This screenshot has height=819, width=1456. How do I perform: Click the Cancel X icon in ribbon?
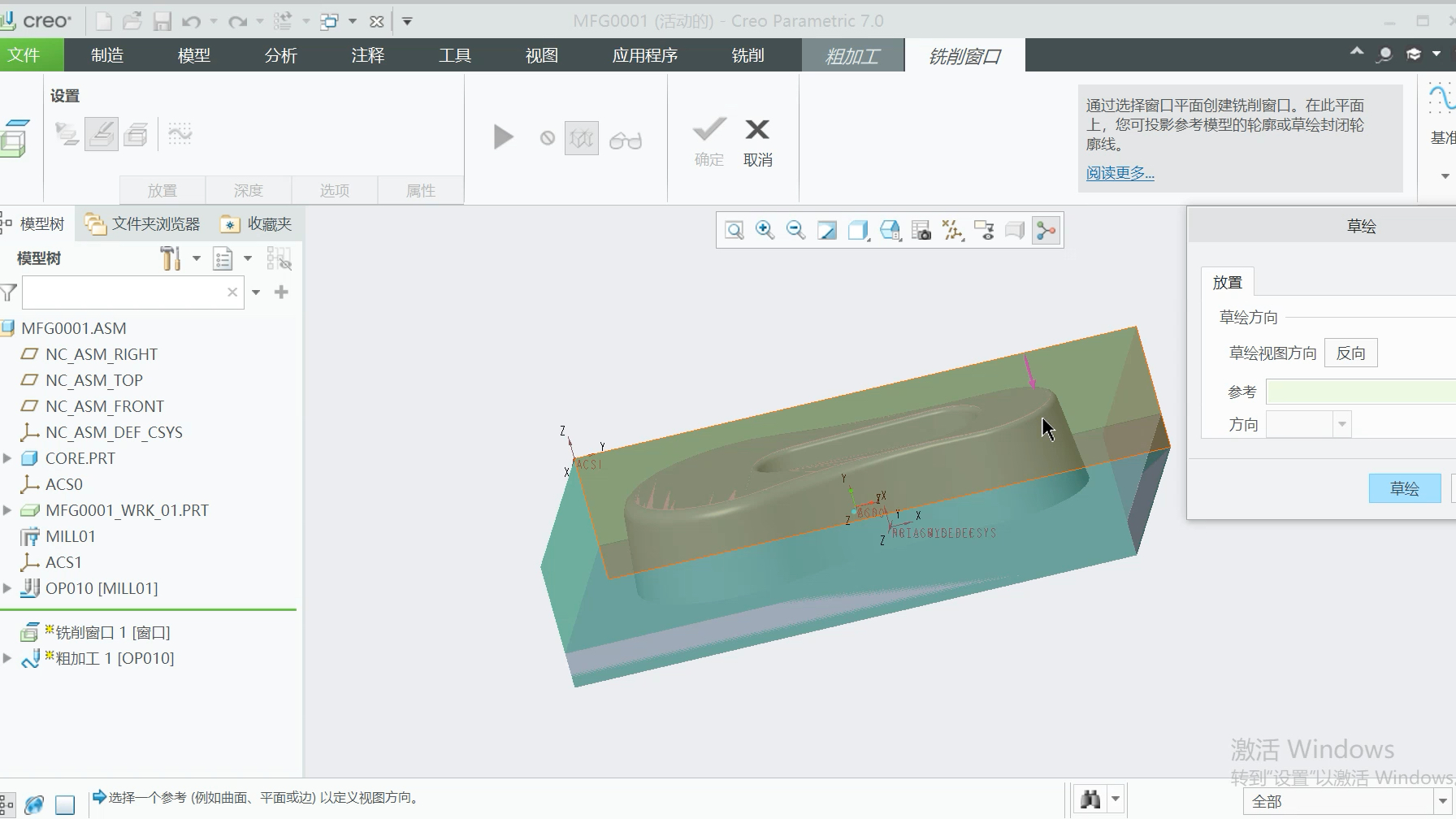(x=757, y=130)
